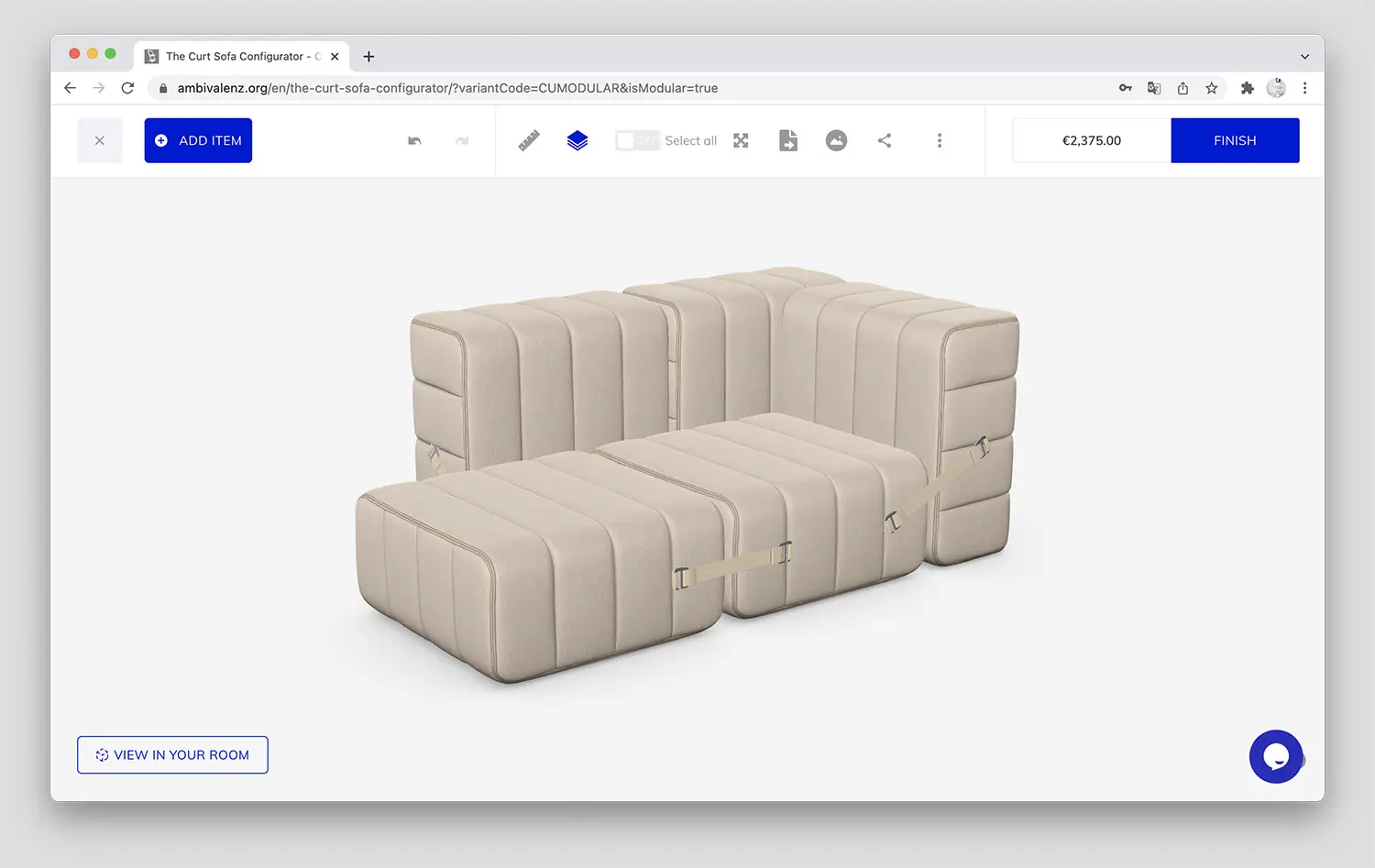Click the redo arrow
Image resolution: width=1375 pixels, height=868 pixels.
(462, 140)
